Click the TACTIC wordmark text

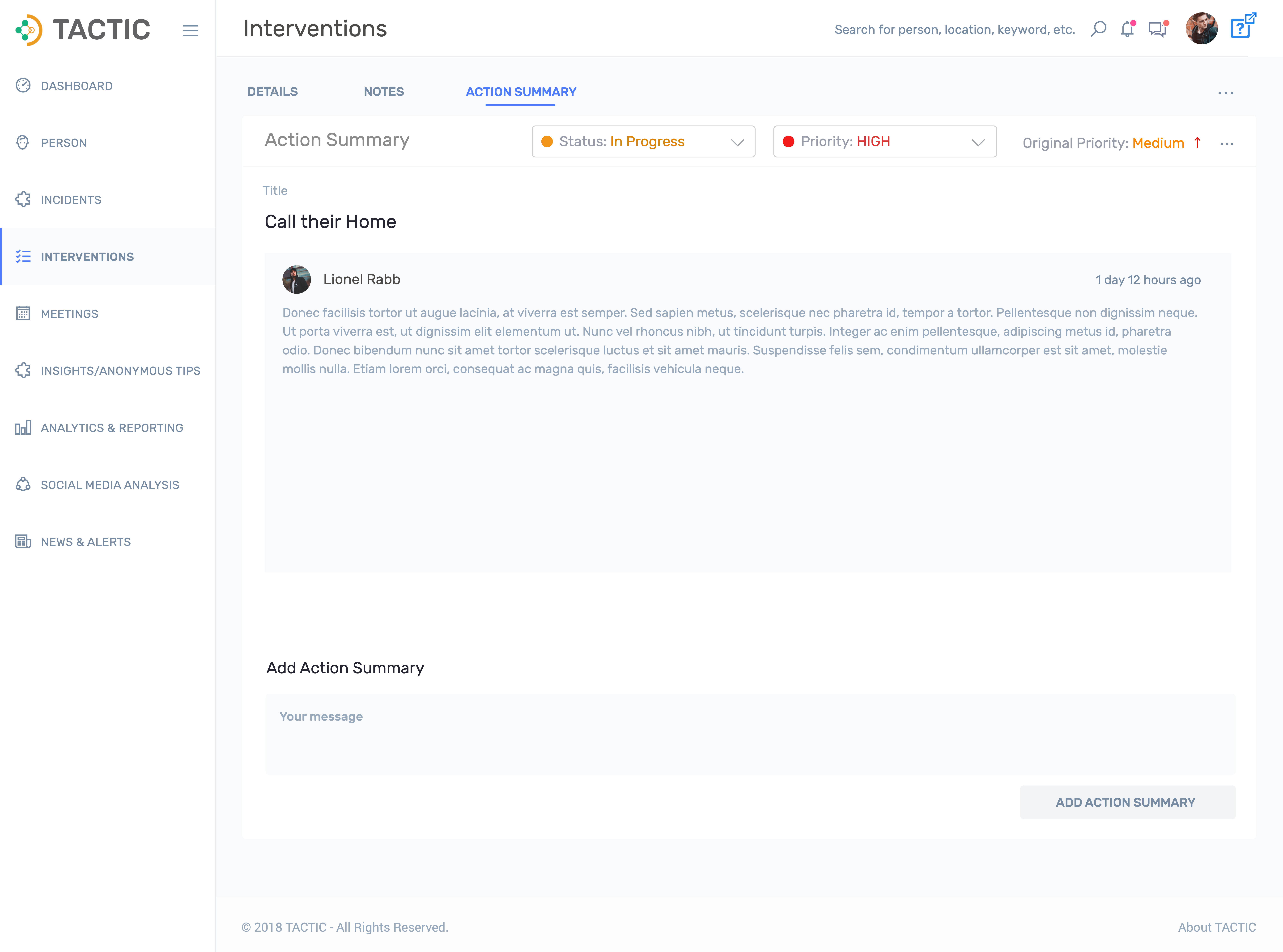tap(102, 30)
